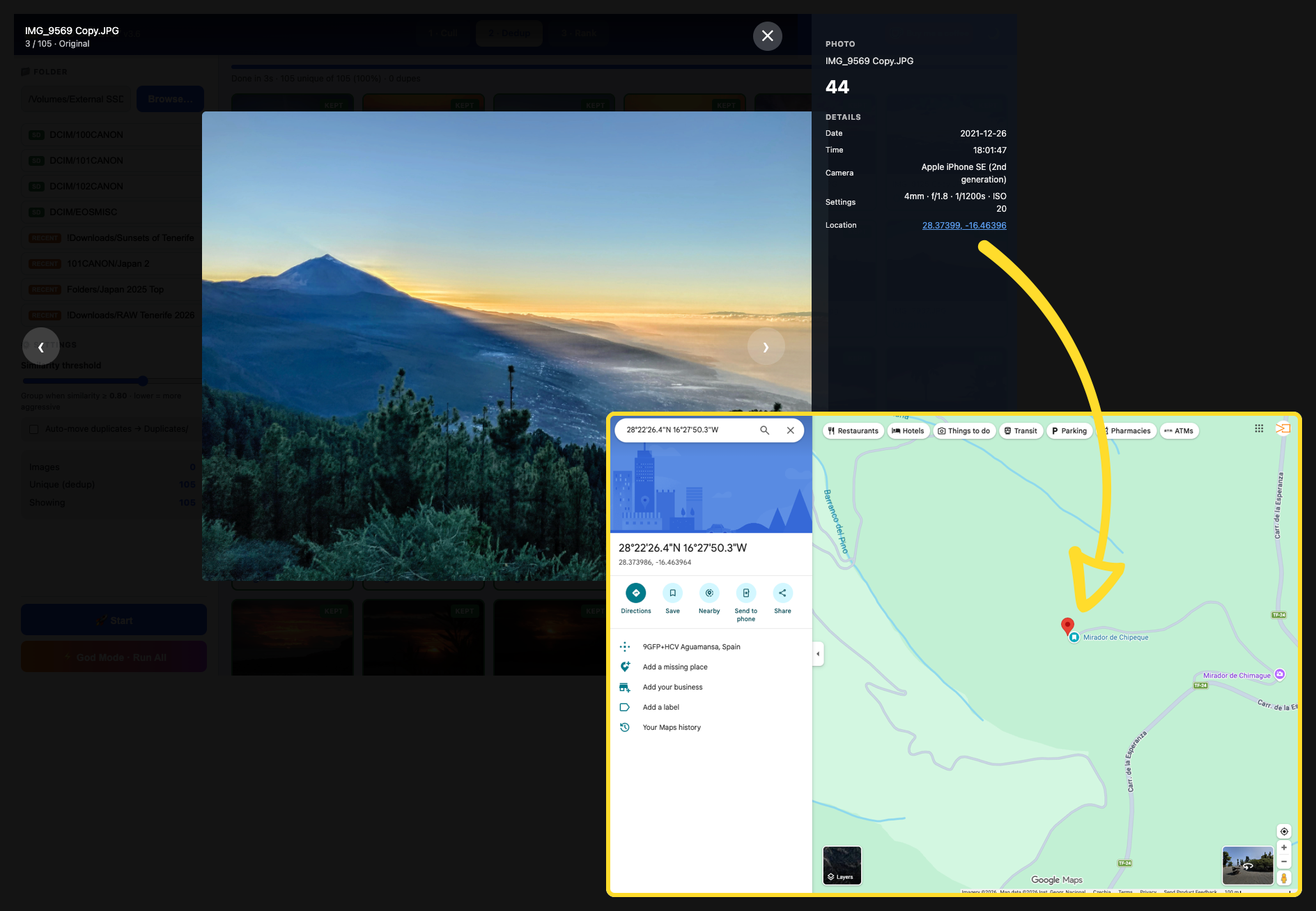Click the red dropped pin on map
This screenshot has width=1316, height=911.
1067,625
